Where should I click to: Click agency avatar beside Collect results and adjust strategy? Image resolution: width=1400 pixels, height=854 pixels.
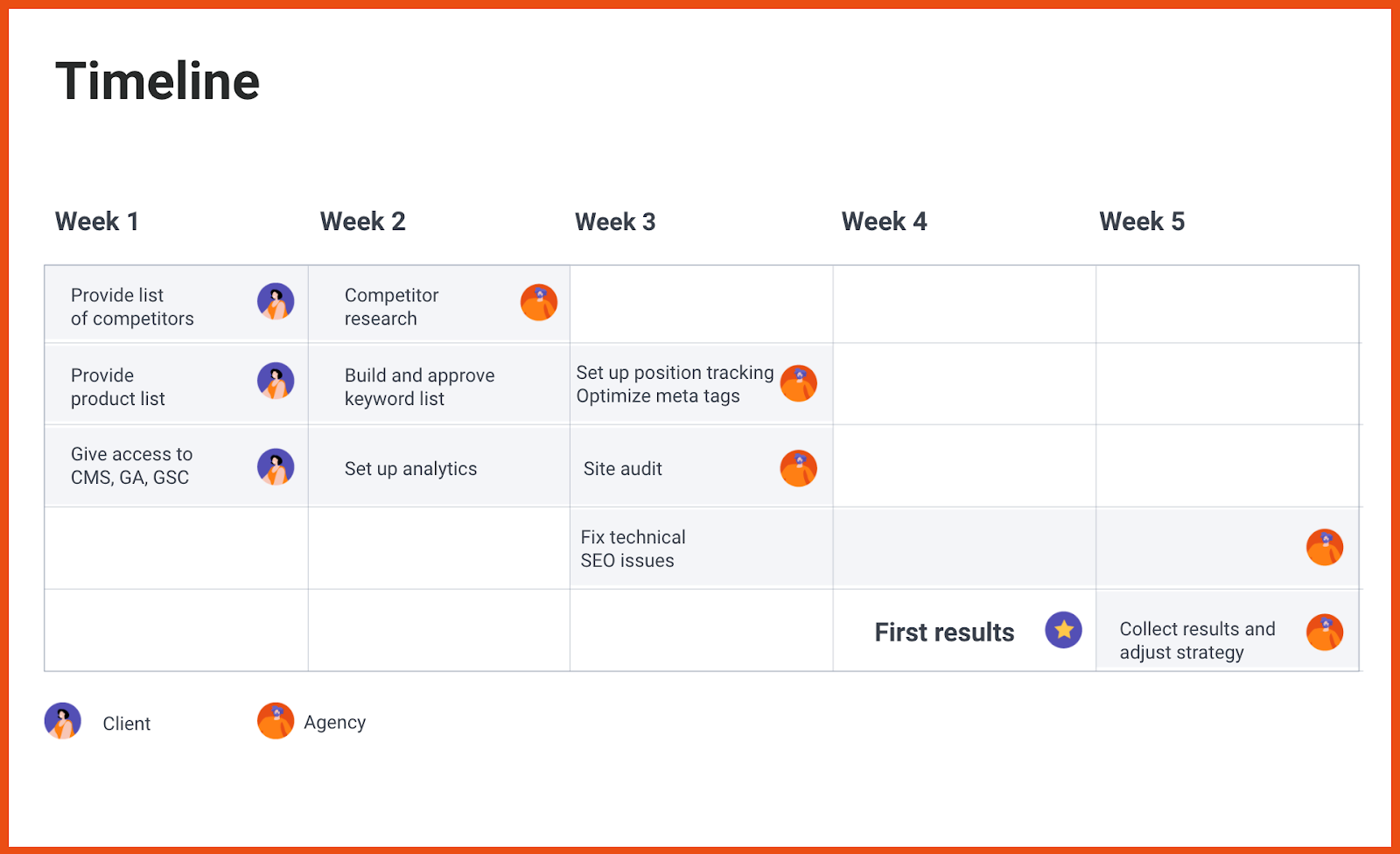click(1325, 633)
